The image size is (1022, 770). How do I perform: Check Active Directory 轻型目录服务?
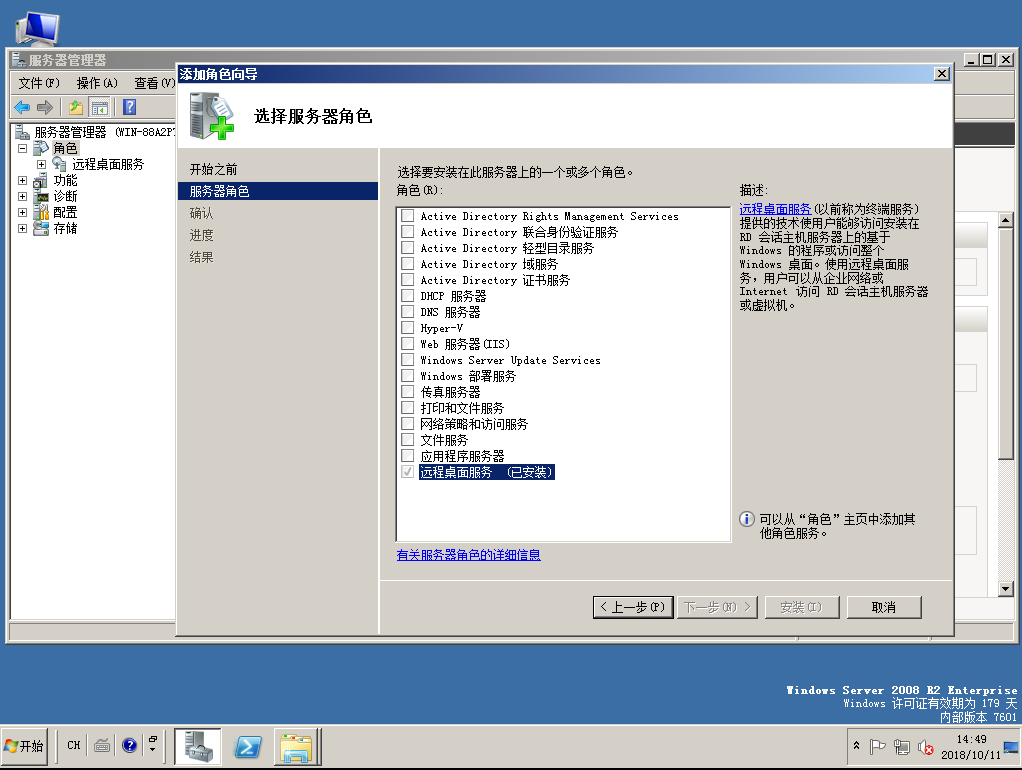[x=407, y=247]
